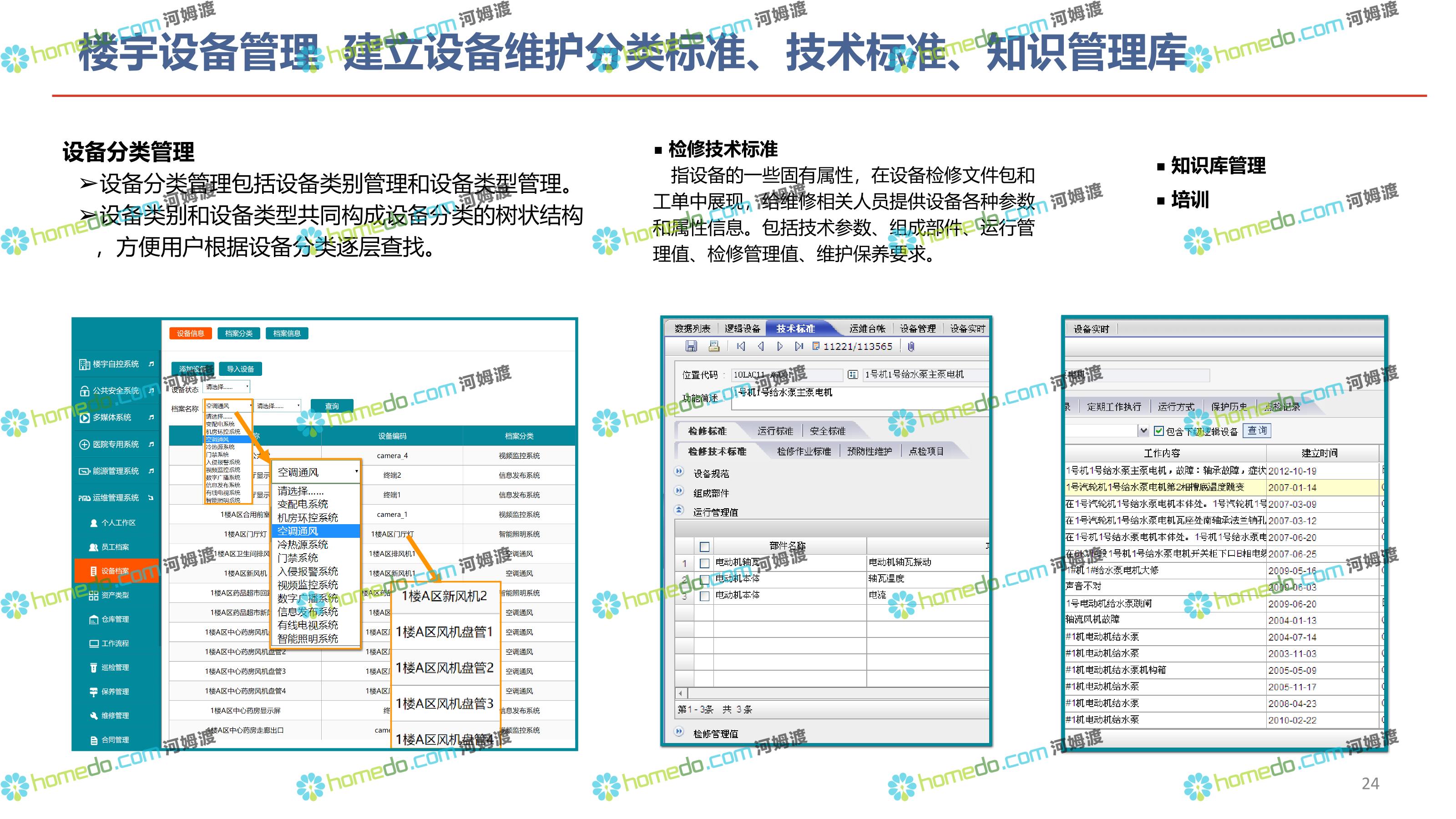Click the save disk icon in toolbar

tap(691, 346)
